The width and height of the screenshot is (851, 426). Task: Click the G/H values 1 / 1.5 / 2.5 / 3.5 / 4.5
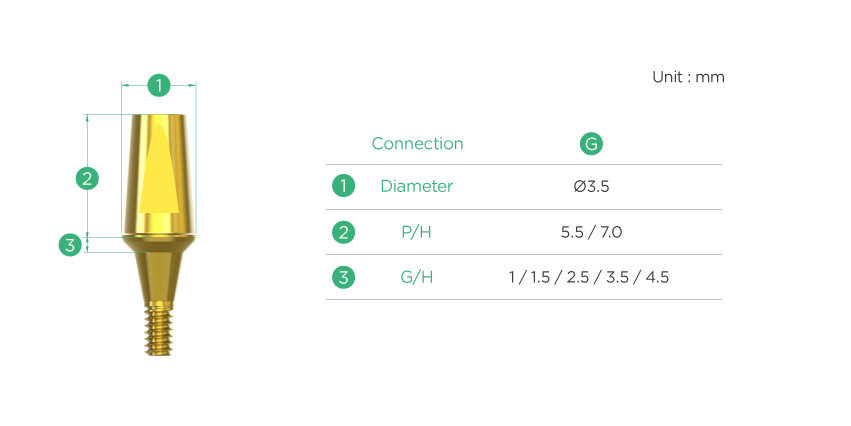point(589,277)
